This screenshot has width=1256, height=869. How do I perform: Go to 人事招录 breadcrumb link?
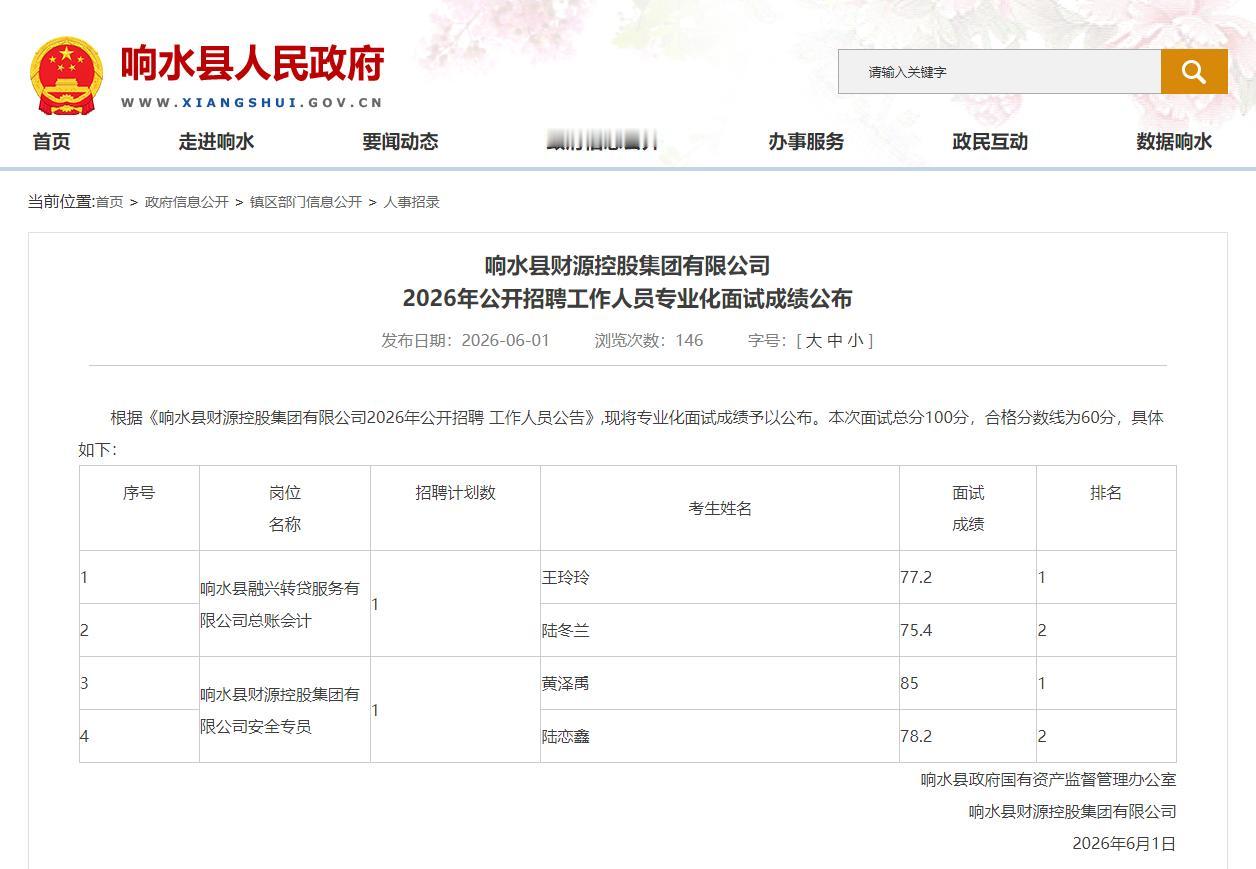(412, 202)
